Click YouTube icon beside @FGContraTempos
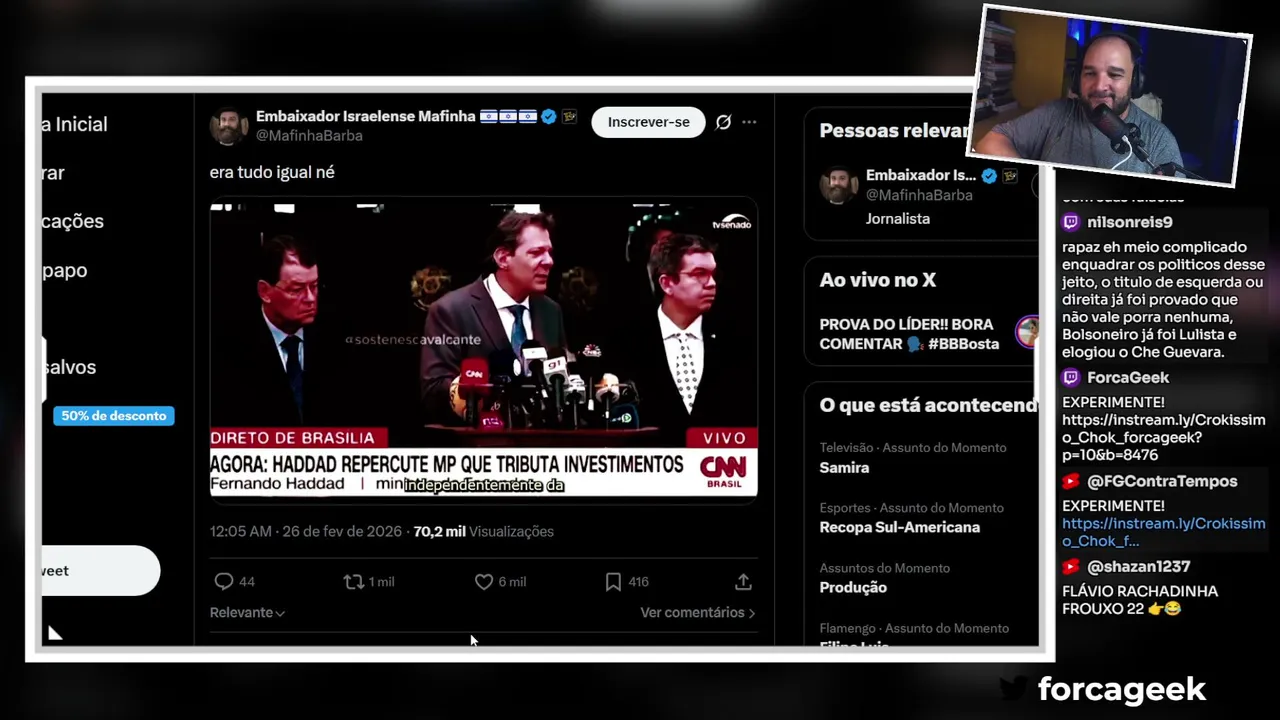Image resolution: width=1280 pixels, height=720 pixels. tap(1071, 481)
